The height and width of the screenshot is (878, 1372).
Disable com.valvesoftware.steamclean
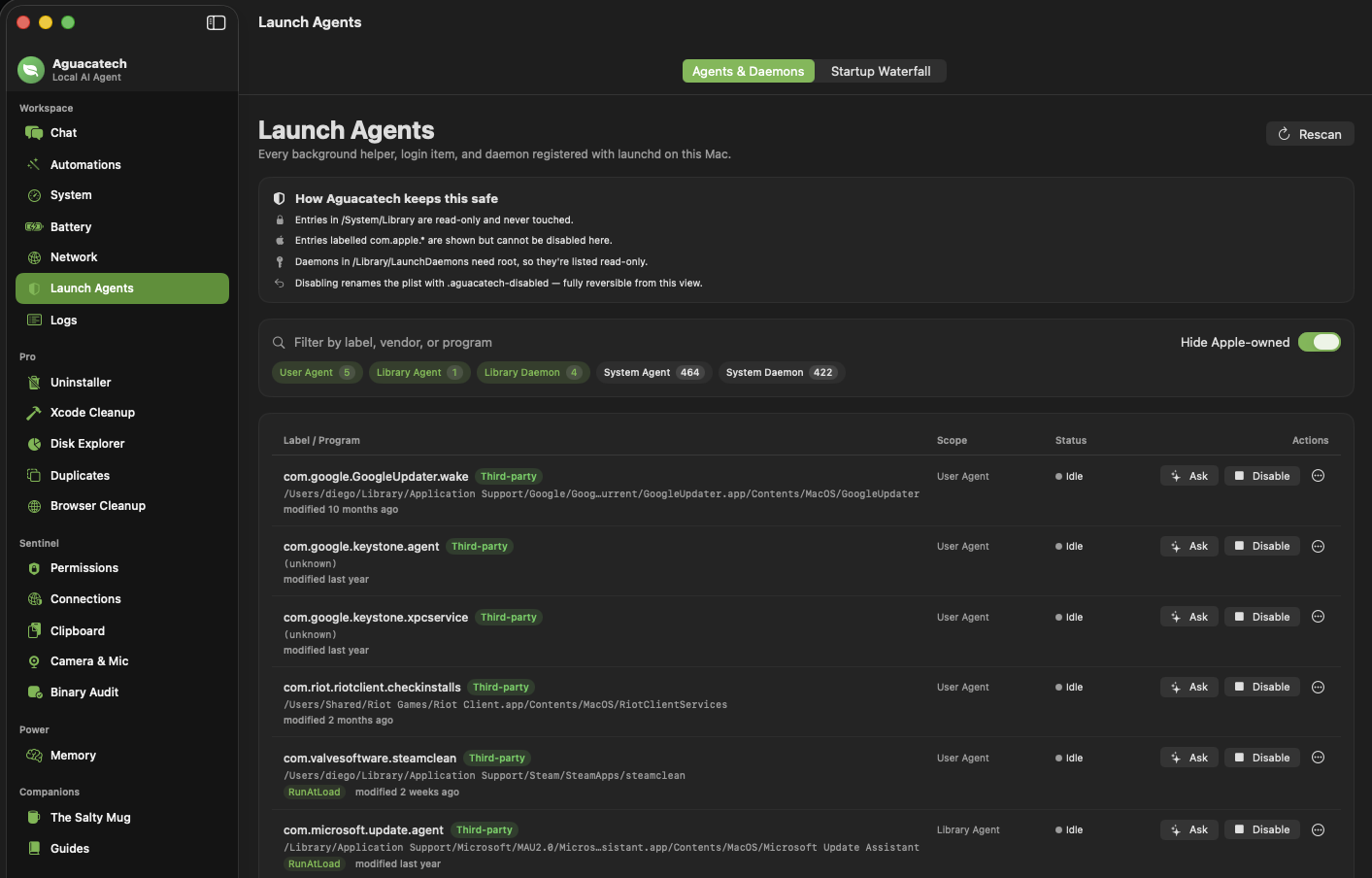(x=1262, y=759)
